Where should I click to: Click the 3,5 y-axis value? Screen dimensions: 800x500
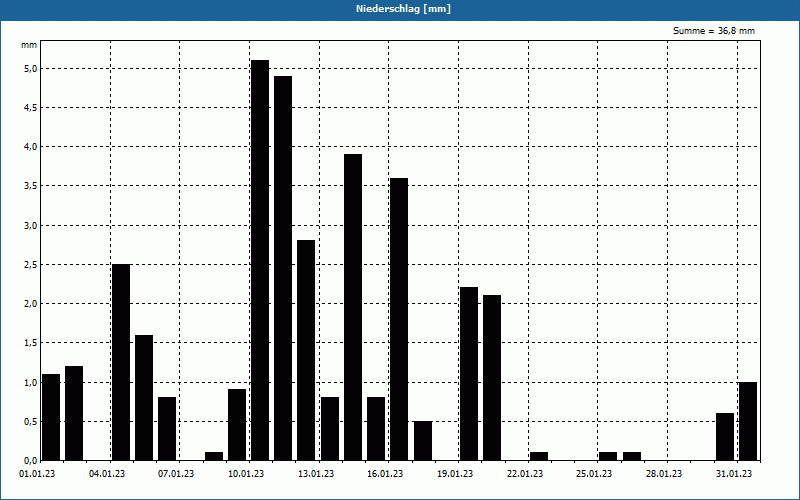click(x=31, y=186)
